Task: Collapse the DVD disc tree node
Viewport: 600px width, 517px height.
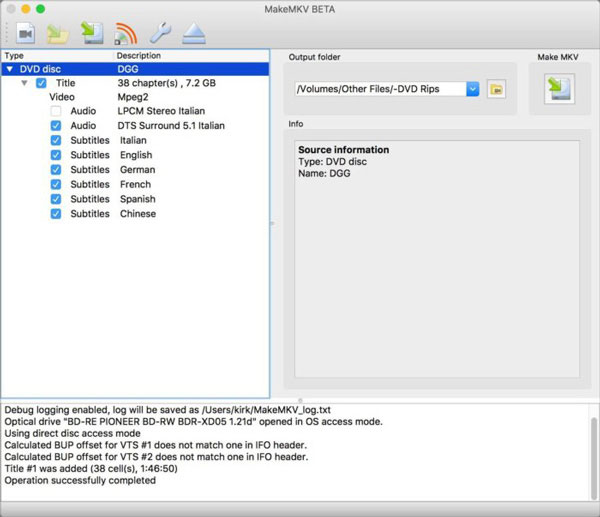Action: 10,69
